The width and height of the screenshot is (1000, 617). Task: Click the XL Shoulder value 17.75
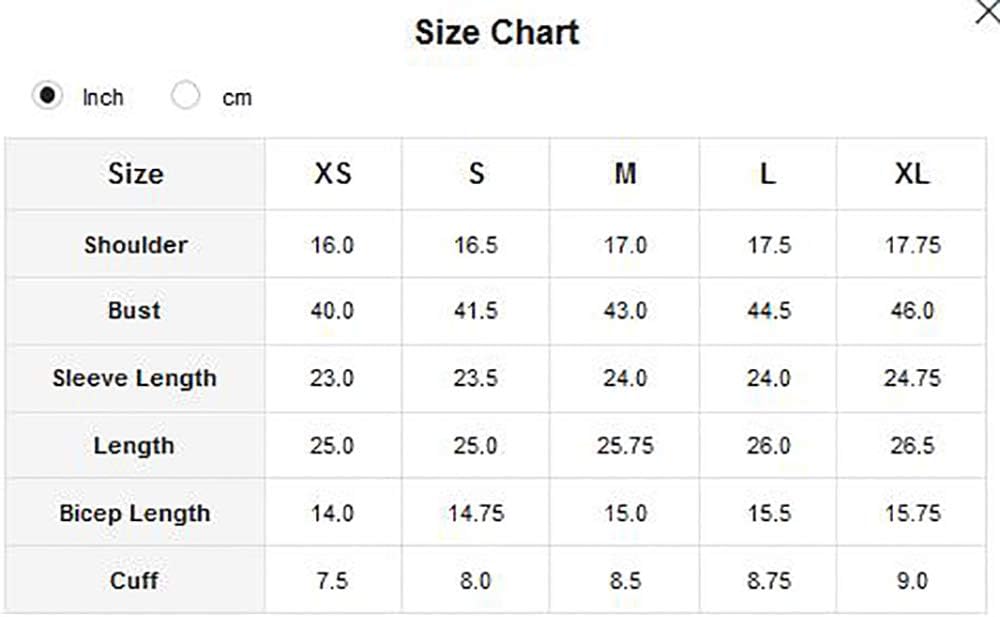pyautogui.click(x=913, y=245)
